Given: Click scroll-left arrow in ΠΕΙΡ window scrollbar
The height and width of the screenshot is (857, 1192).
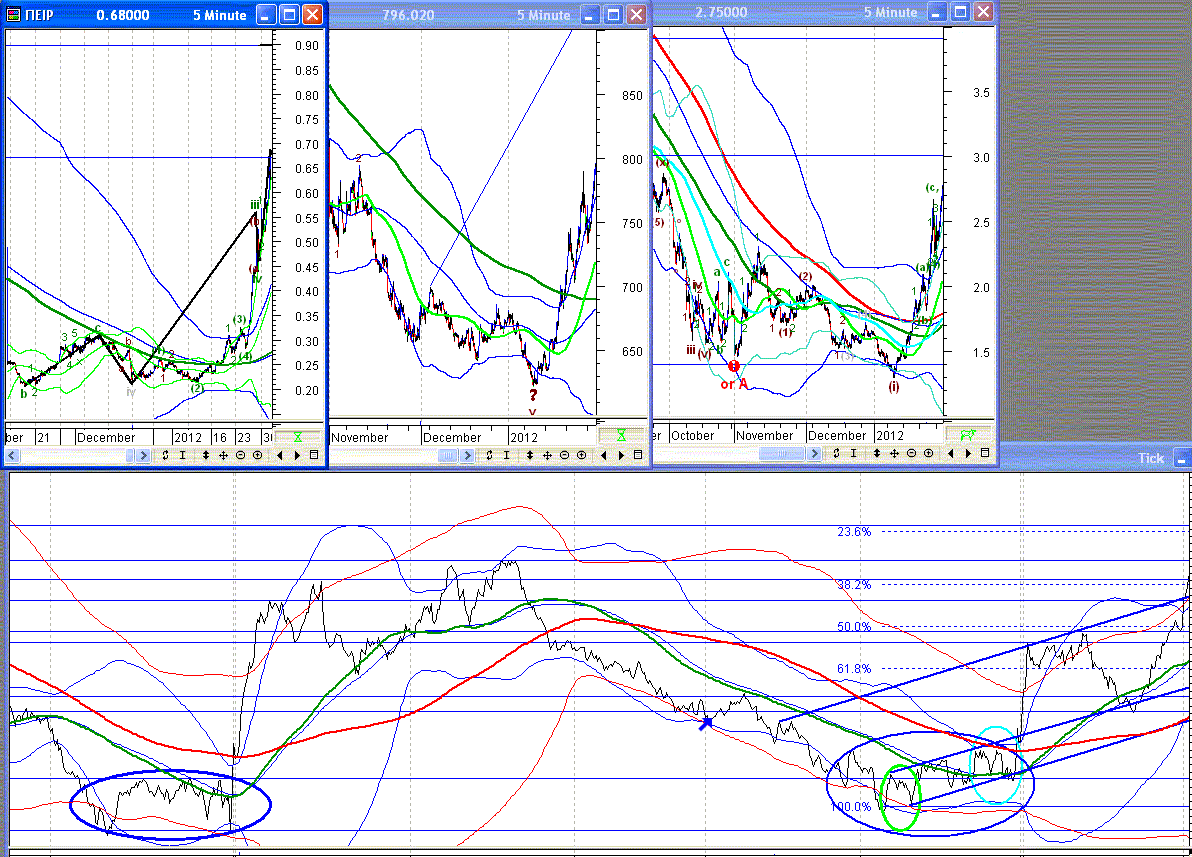Looking at the screenshot, I should tap(12, 455).
